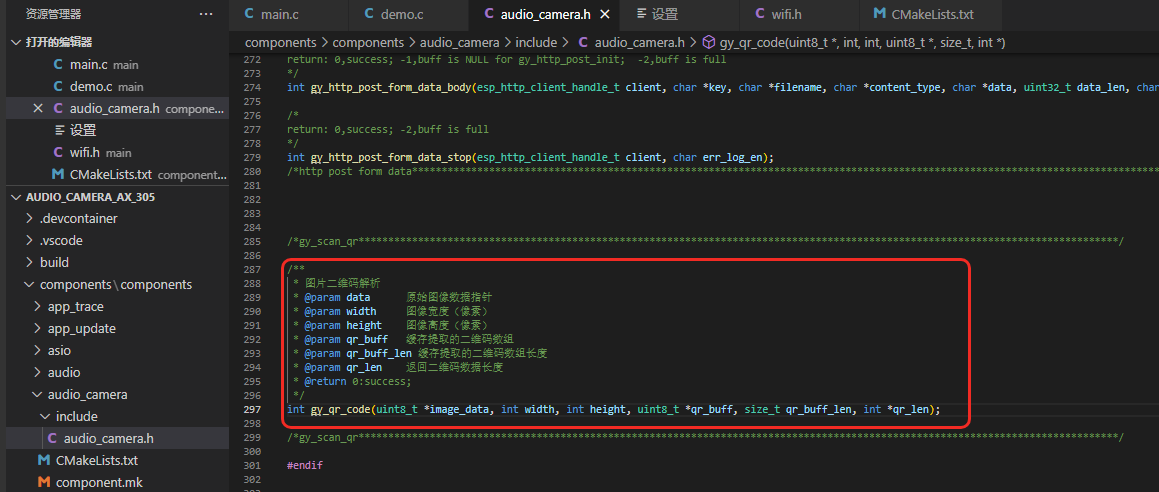The image size is (1159, 492).
Task: Collapse the components\components folder
Action: click(30, 284)
